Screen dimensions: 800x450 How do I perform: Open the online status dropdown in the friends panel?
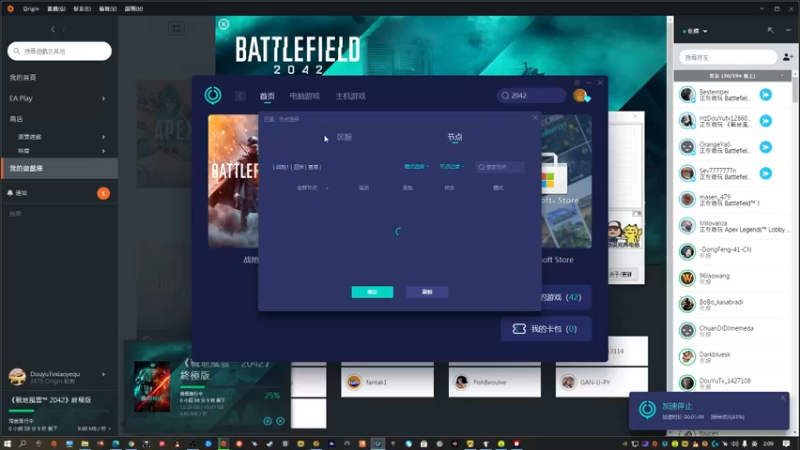(x=695, y=31)
